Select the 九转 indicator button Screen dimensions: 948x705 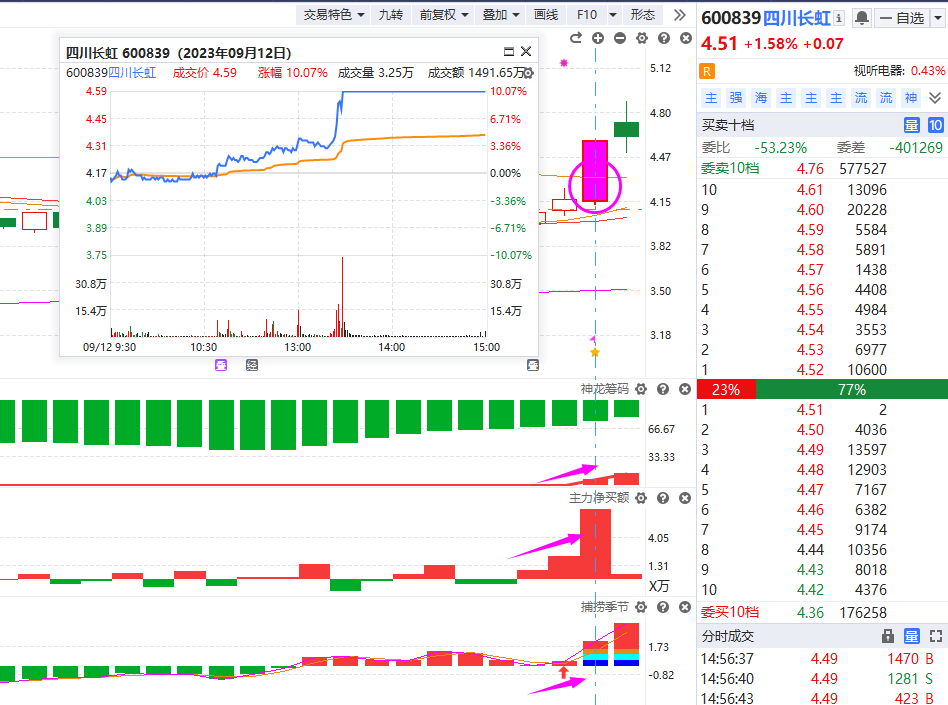point(390,15)
